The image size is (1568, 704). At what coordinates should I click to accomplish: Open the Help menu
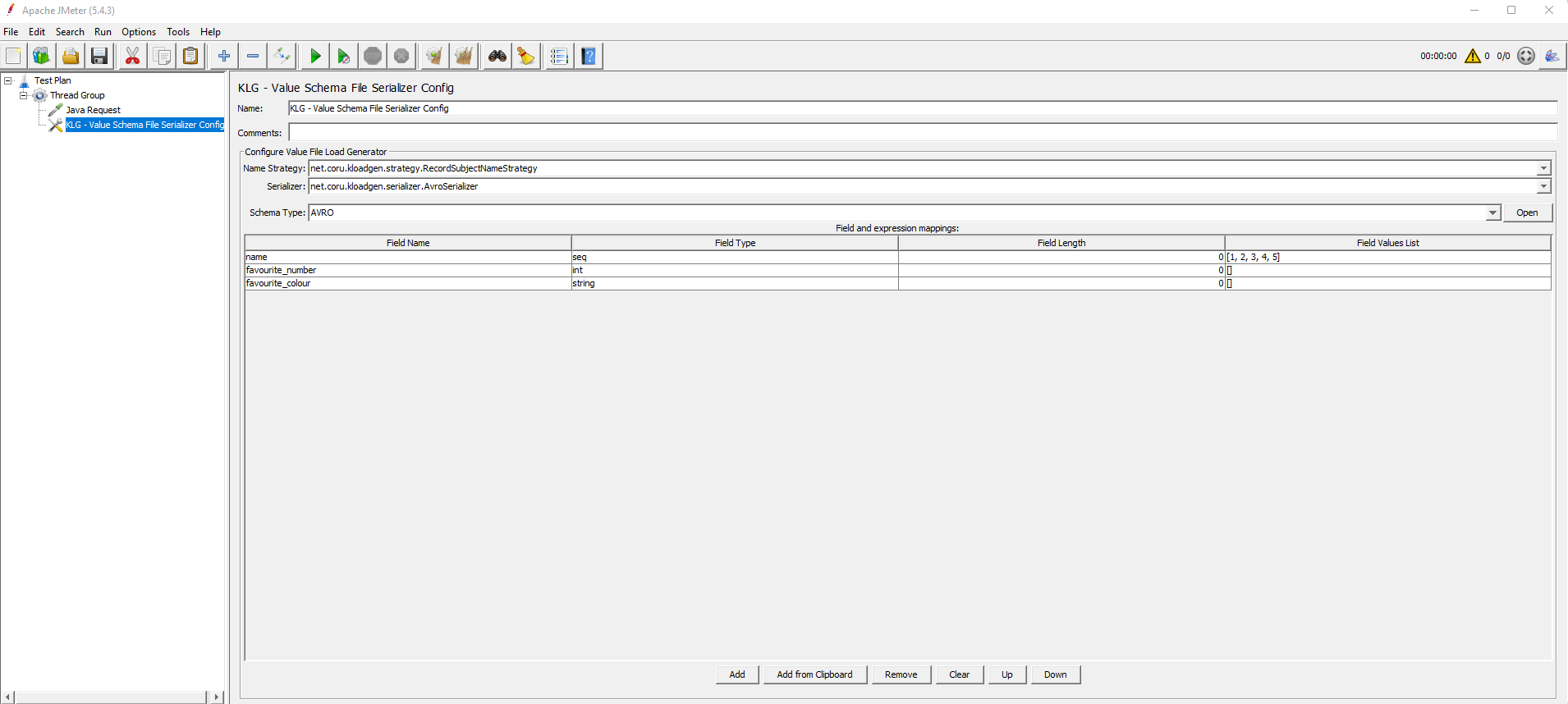(210, 32)
